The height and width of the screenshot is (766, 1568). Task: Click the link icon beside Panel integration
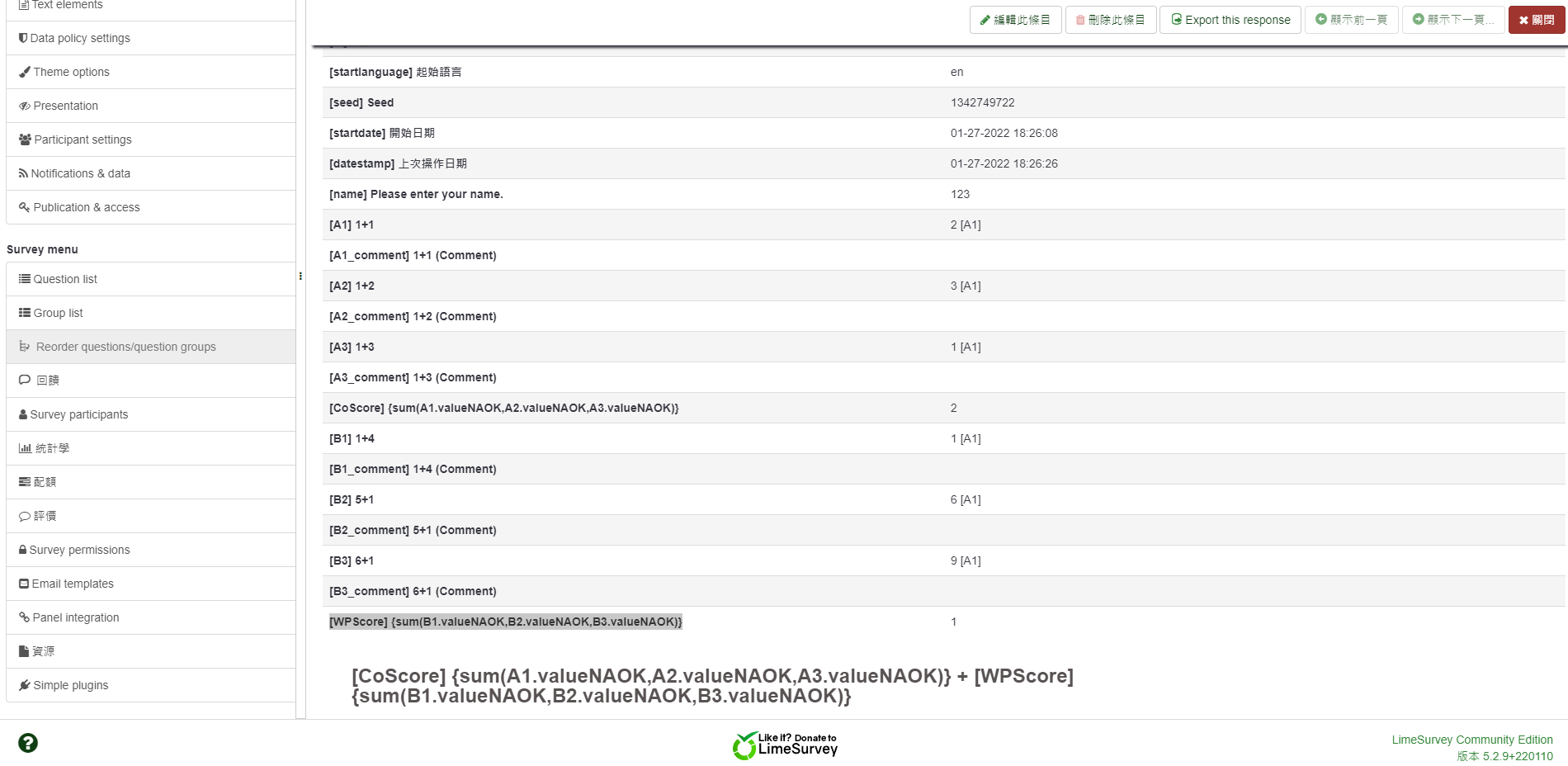pos(24,617)
